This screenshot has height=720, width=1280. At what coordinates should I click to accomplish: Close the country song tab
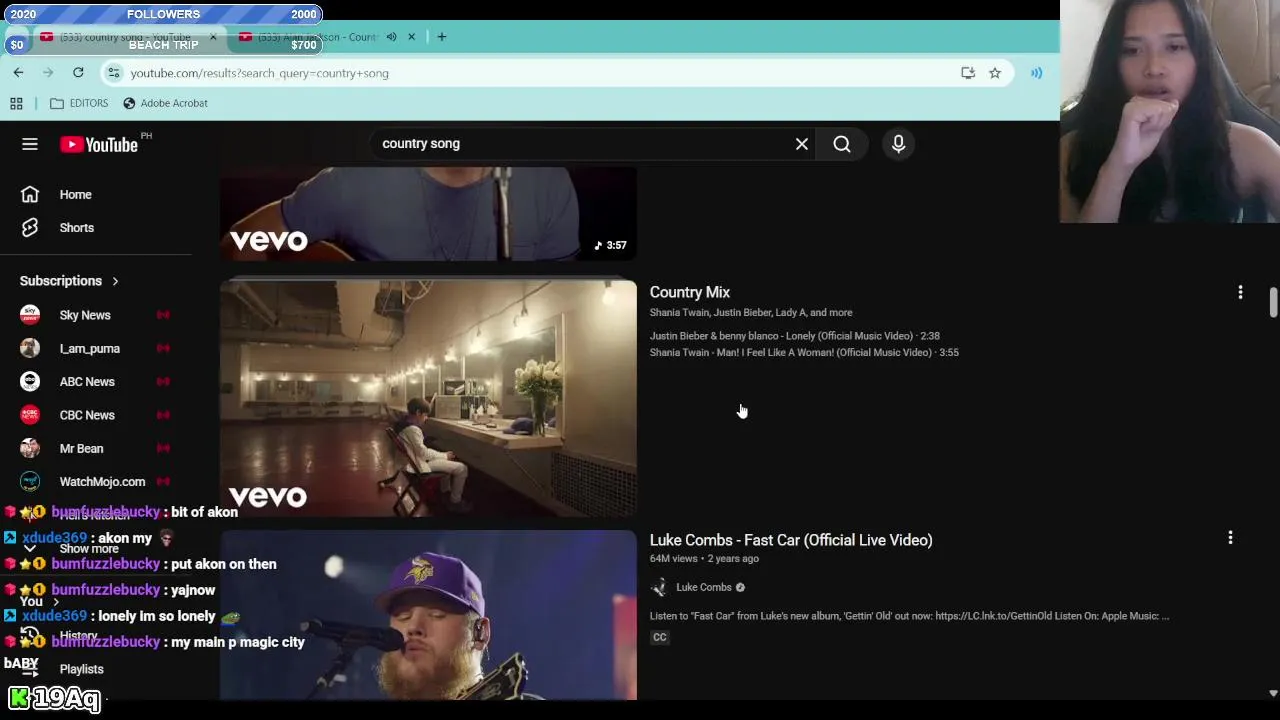pos(212,37)
